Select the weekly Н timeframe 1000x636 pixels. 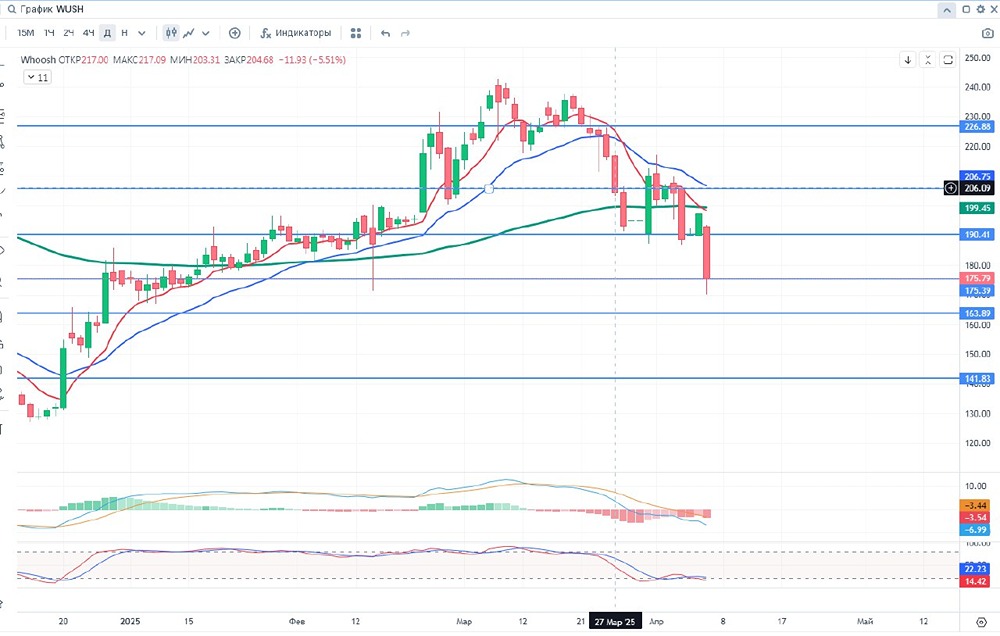coord(124,33)
